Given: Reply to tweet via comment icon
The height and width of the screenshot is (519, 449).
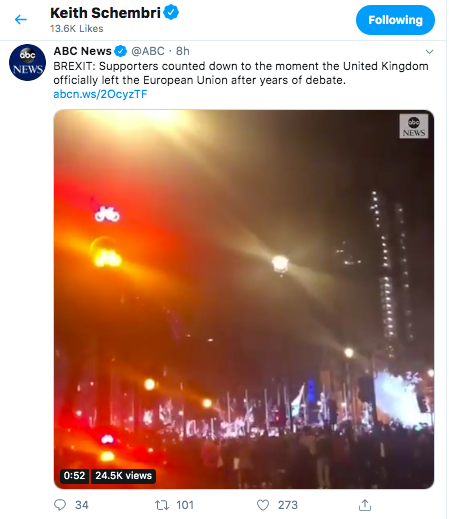Looking at the screenshot, I should tap(60, 505).
